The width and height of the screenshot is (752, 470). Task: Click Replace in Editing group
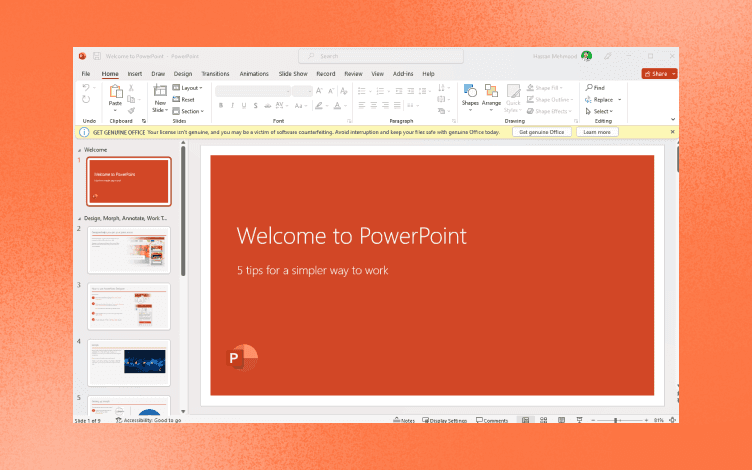click(x=599, y=99)
